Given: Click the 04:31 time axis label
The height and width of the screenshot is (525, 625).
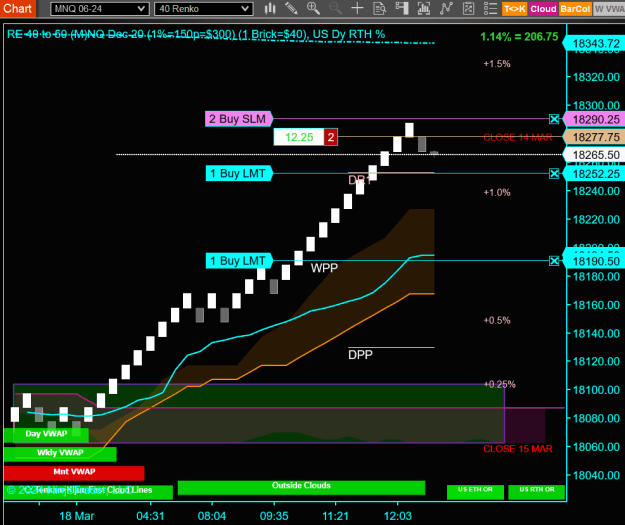Looking at the screenshot, I should 150,516.
